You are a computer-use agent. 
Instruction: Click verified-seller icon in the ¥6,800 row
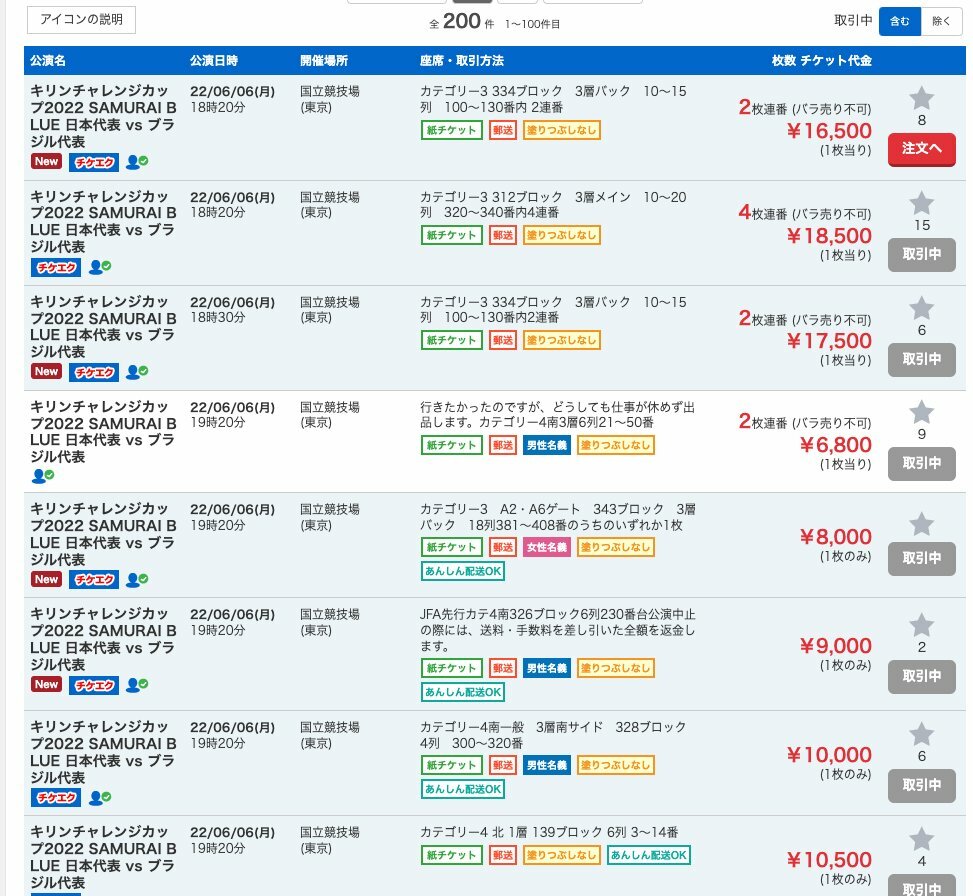point(43,476)
